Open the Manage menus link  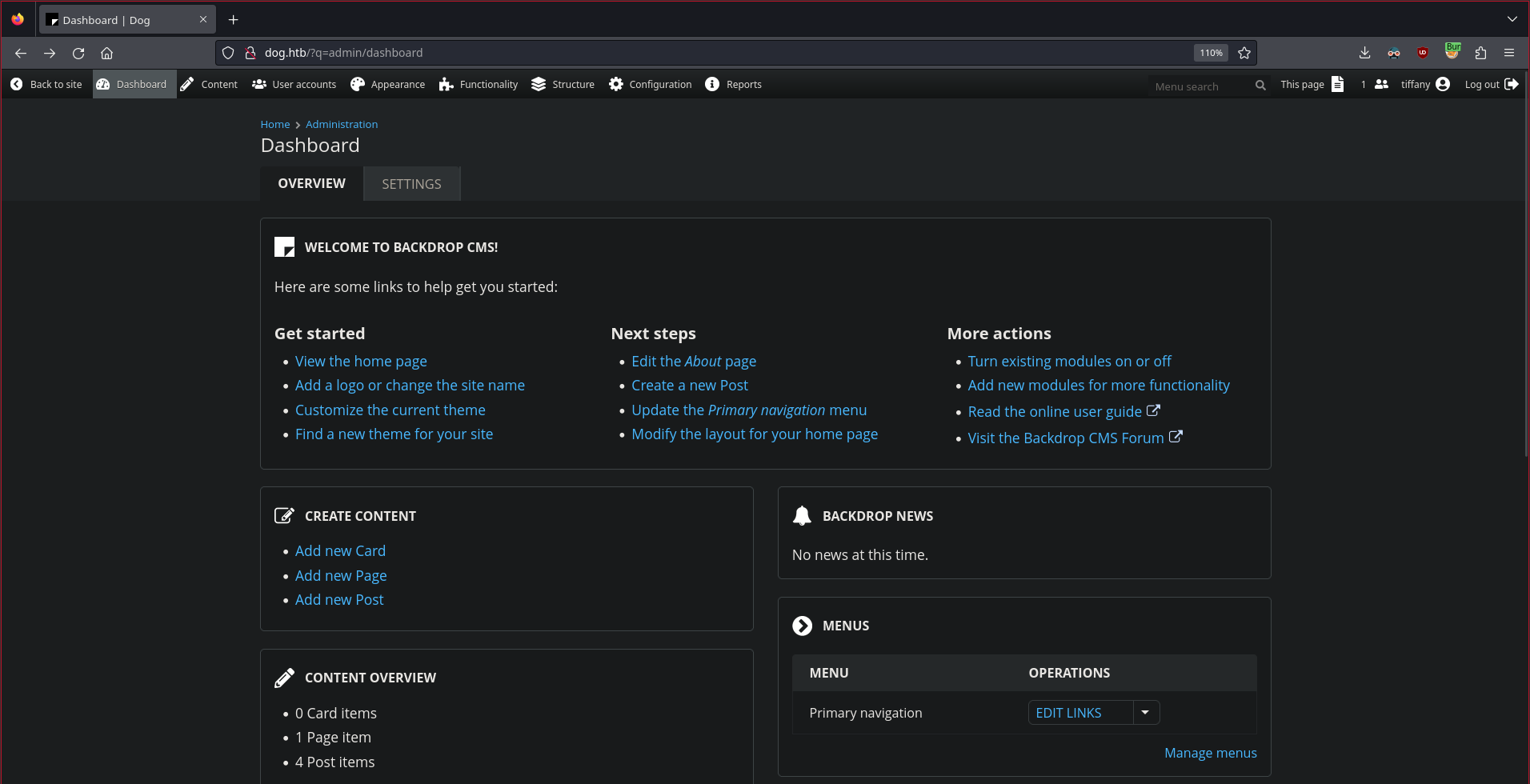point(1210,753)
